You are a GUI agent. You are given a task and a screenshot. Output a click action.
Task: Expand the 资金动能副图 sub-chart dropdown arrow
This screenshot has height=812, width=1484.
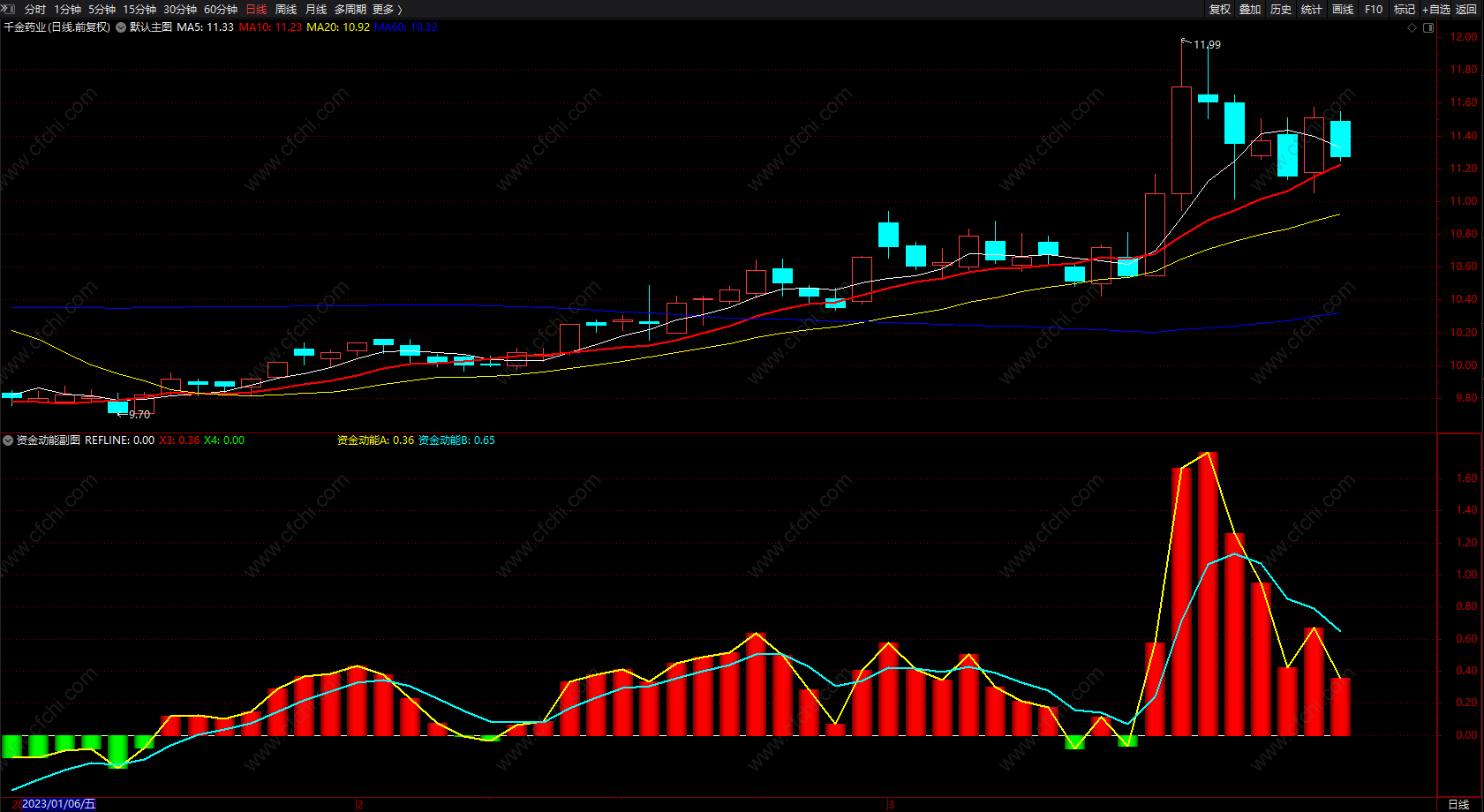pyautogui.click(x=8, y=440)
